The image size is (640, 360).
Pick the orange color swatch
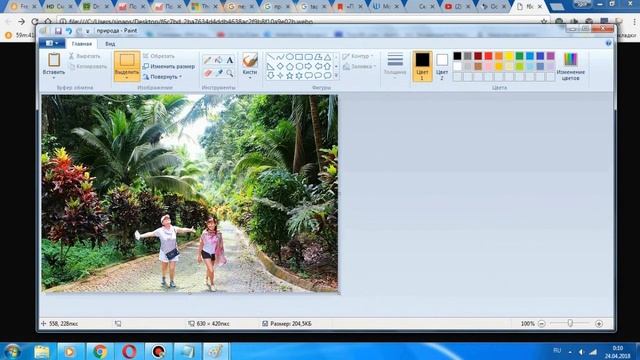(499, 56)
